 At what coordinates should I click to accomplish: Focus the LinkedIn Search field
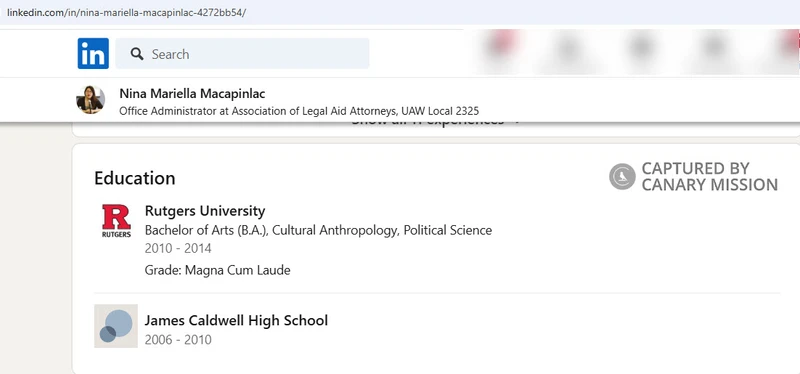tap(242, 54)
